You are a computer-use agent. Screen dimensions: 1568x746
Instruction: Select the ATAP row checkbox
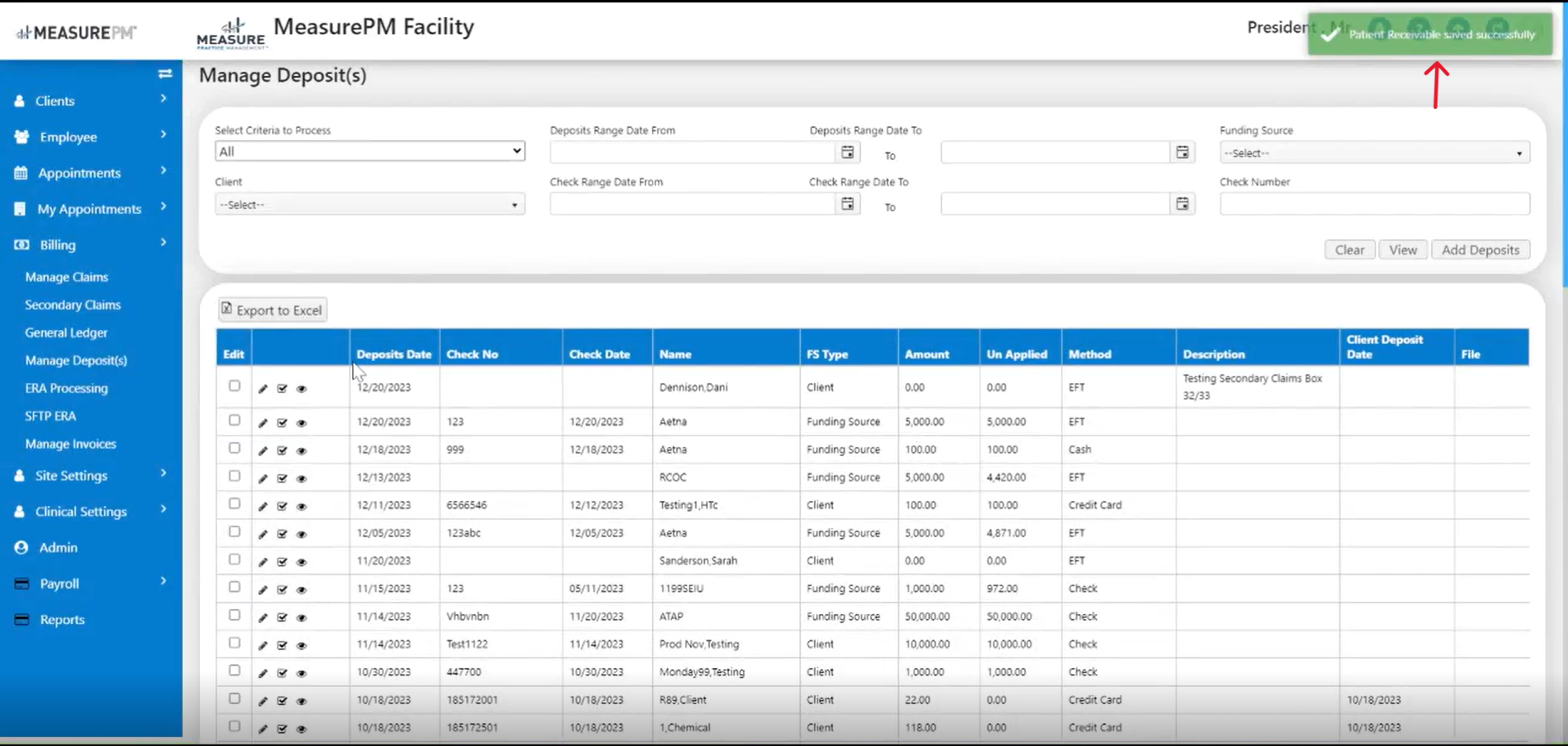click(x=234, y=615)
